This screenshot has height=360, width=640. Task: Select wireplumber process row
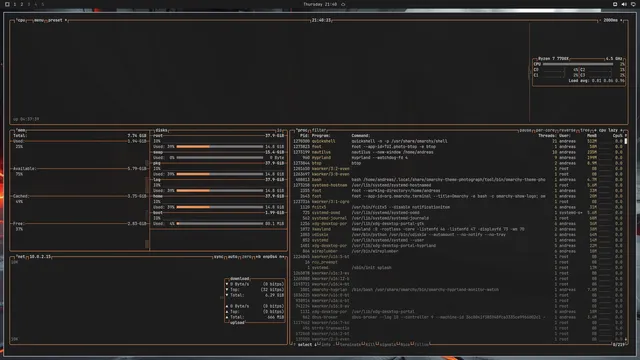pos(458,251)
